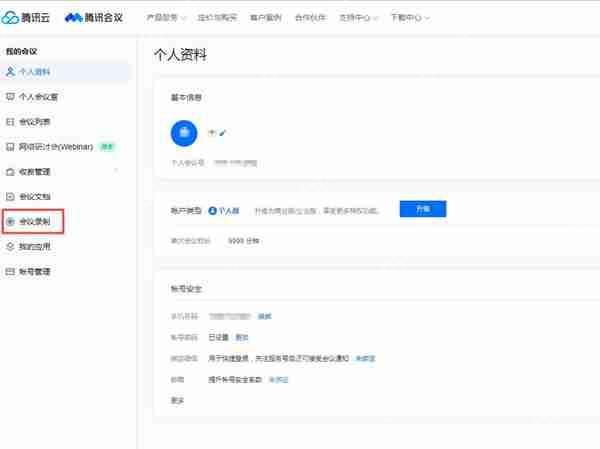The width and height of the screenshot is (600, 449).
Task: Click the blue profile avatar
Action: tap(184, 133)
